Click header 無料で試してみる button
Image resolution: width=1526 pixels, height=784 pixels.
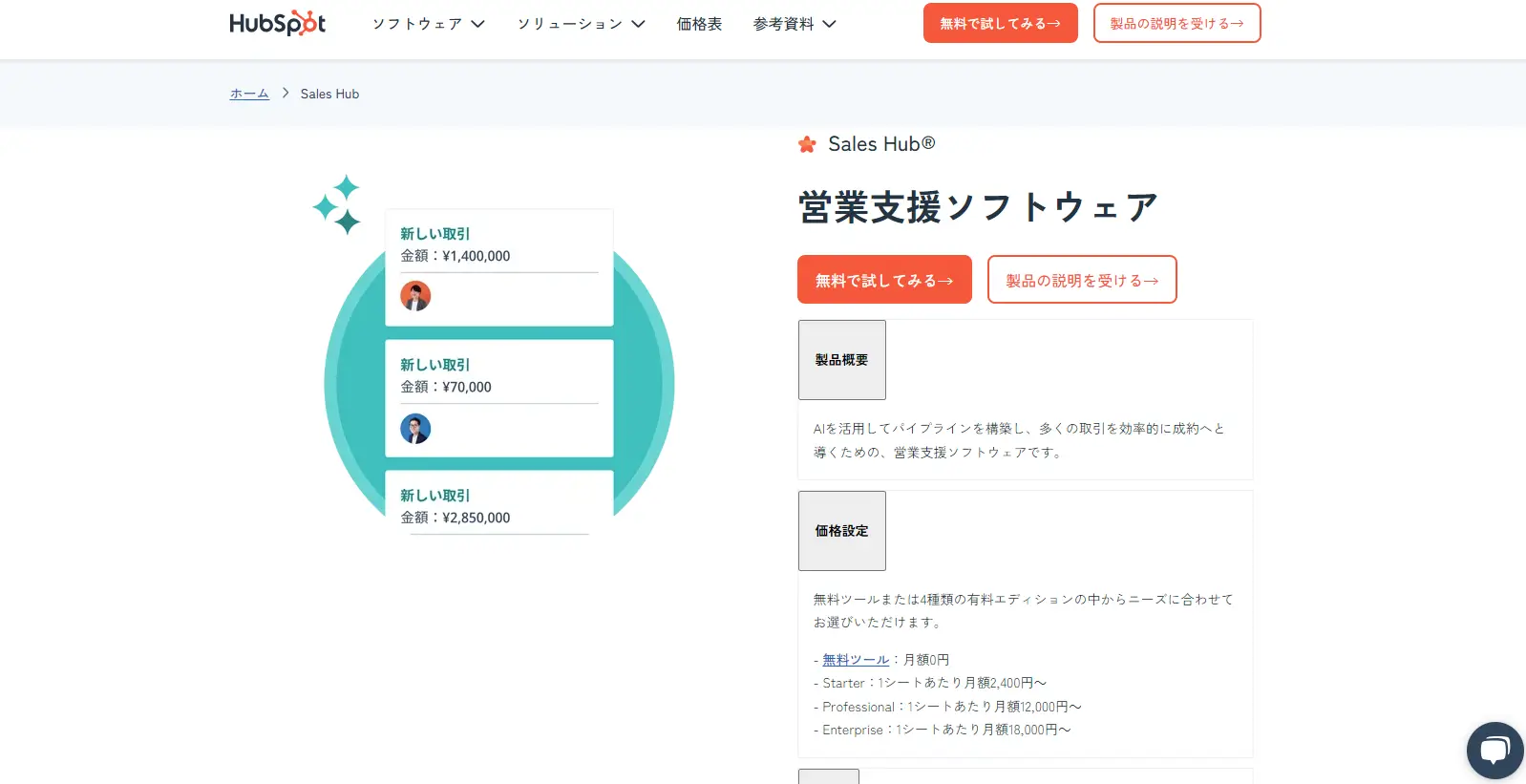[x=1000, y=23]
